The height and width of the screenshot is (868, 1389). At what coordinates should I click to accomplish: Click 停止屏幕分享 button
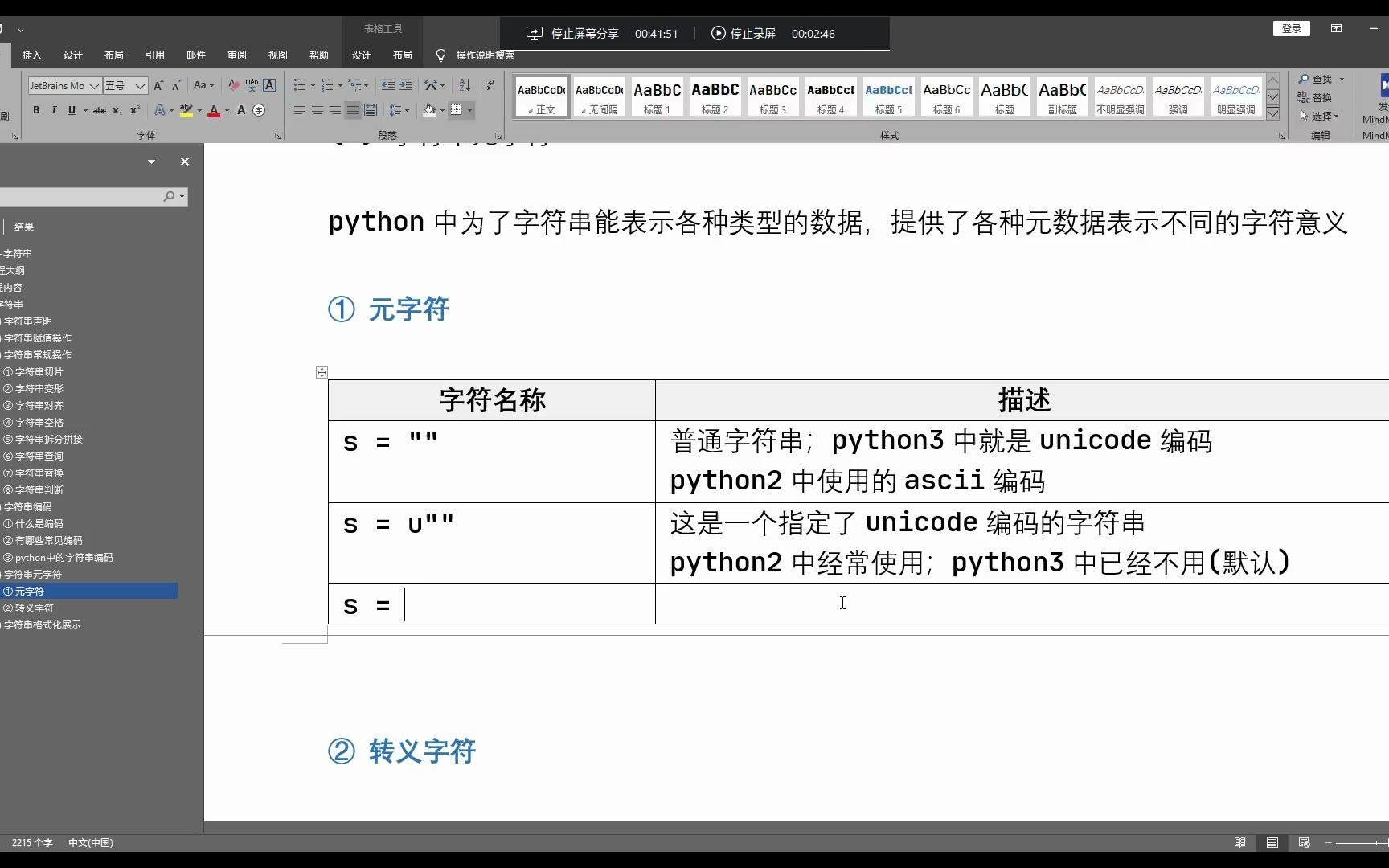tap(572, 33)
